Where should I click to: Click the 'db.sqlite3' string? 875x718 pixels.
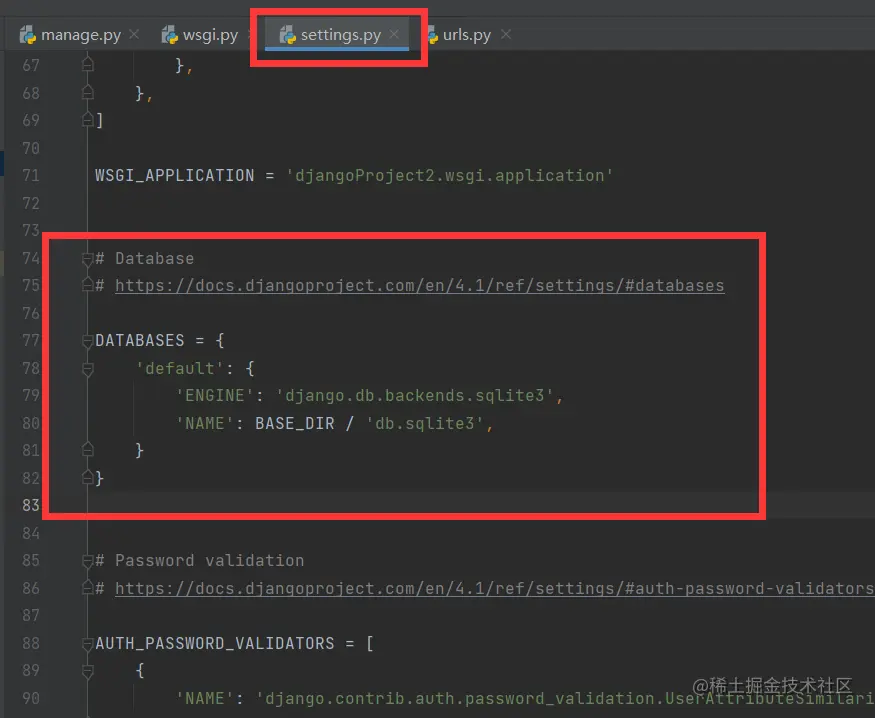425,423
